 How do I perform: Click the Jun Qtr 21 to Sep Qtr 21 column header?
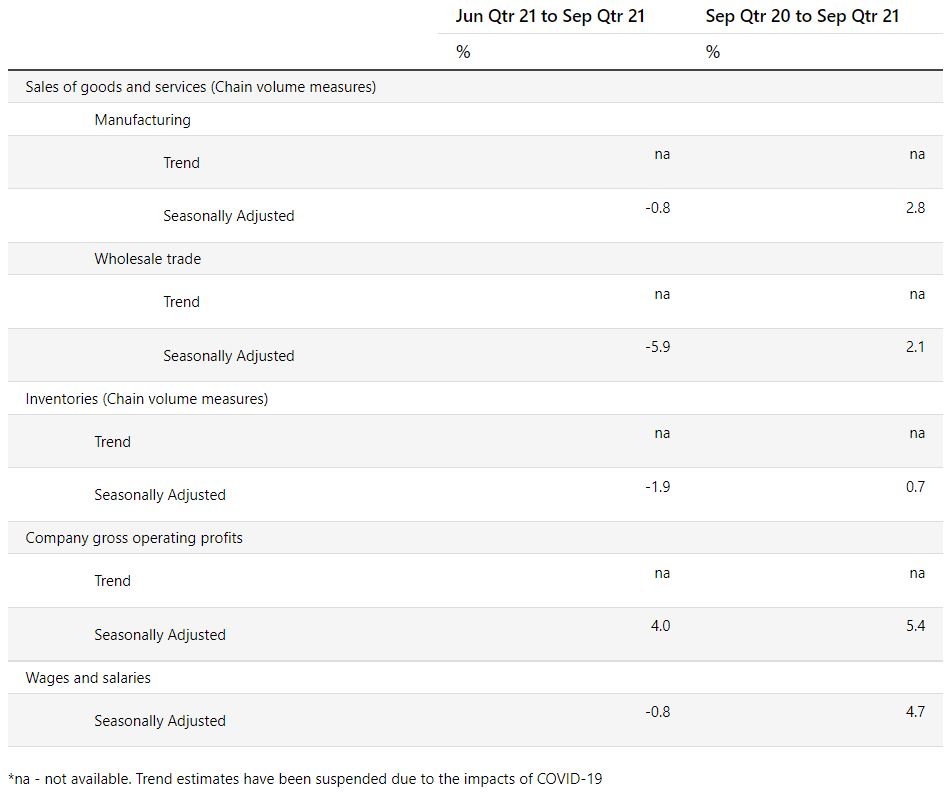click(550, 16)
